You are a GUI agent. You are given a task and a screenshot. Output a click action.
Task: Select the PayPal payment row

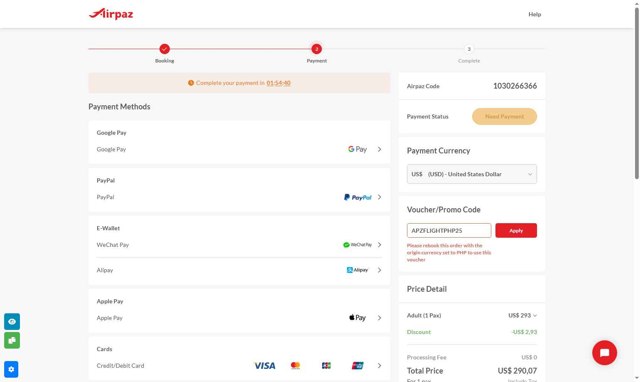pos(239,197)
